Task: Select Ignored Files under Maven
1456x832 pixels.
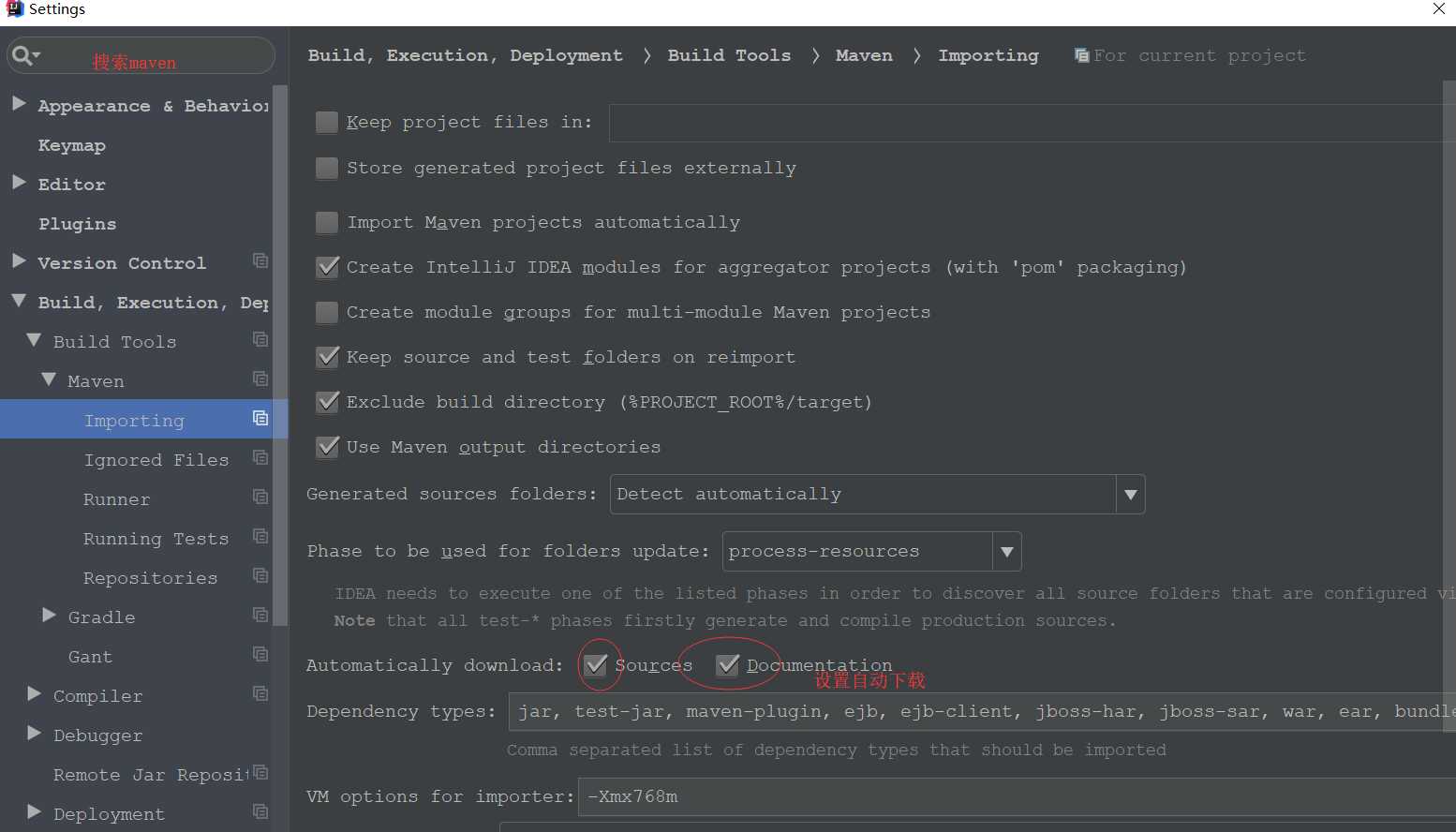Action: click(156, 460)
